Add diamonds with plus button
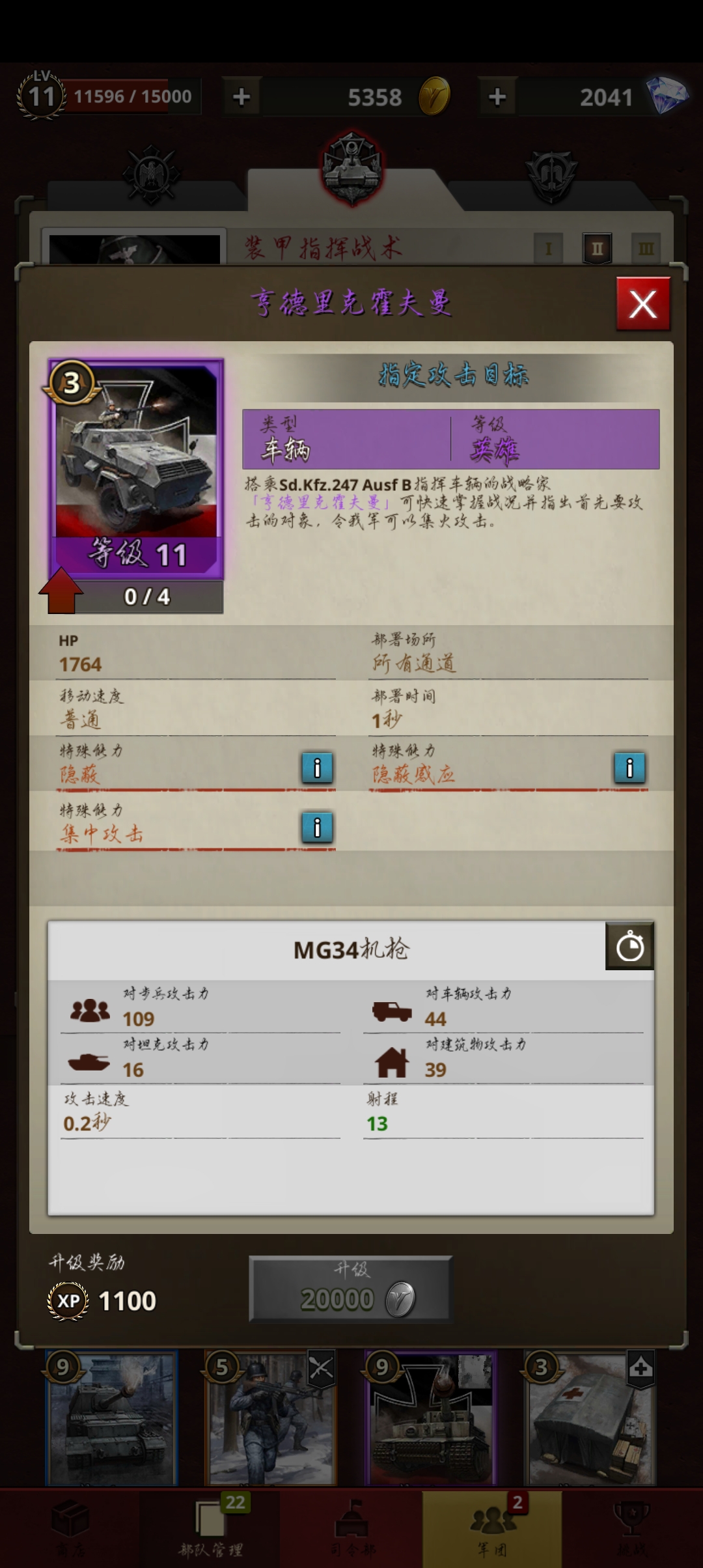Screen dimensions: 703x1568 (497, 97)
